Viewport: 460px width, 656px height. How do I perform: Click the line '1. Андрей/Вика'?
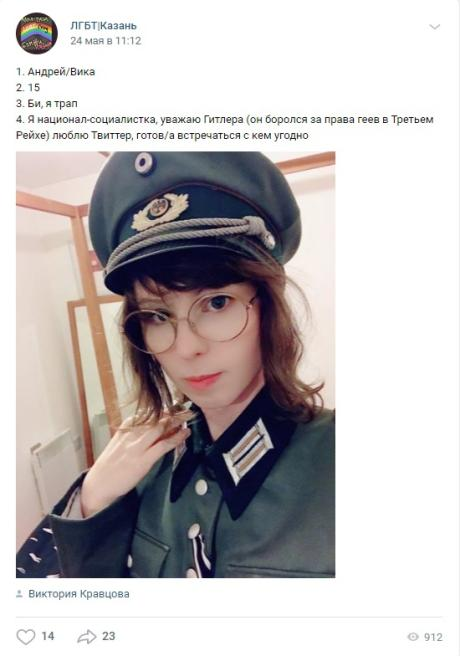(56, 72)
